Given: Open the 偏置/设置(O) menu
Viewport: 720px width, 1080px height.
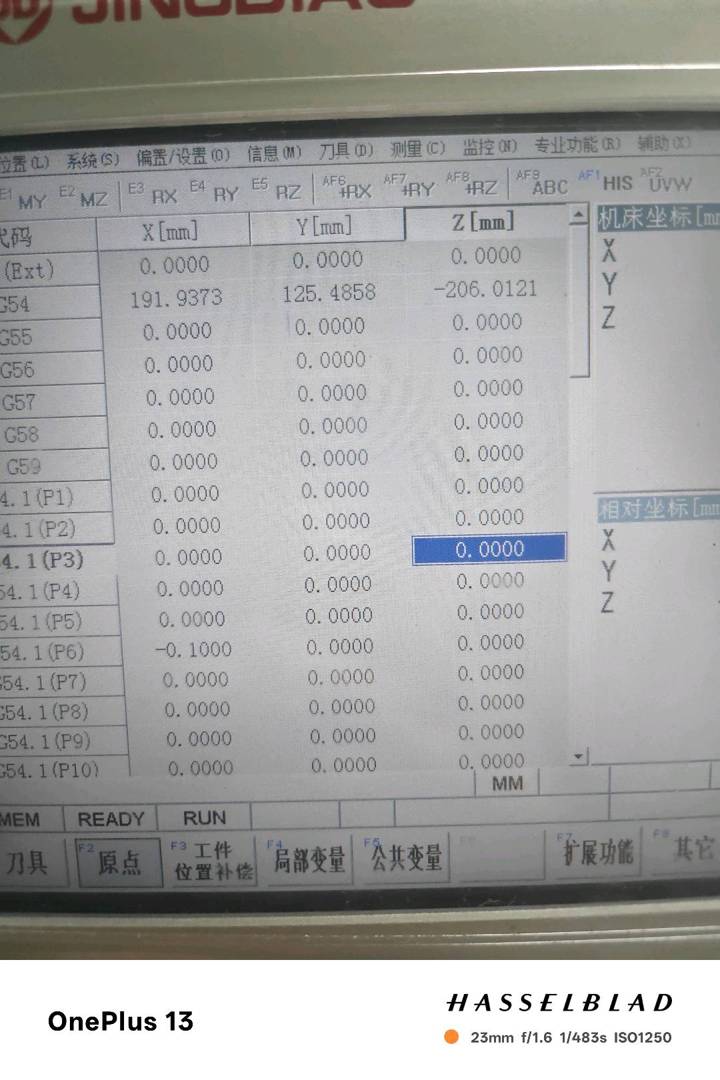Looking at the screenshot, I should pyautogui.click(x=183, y=156).
